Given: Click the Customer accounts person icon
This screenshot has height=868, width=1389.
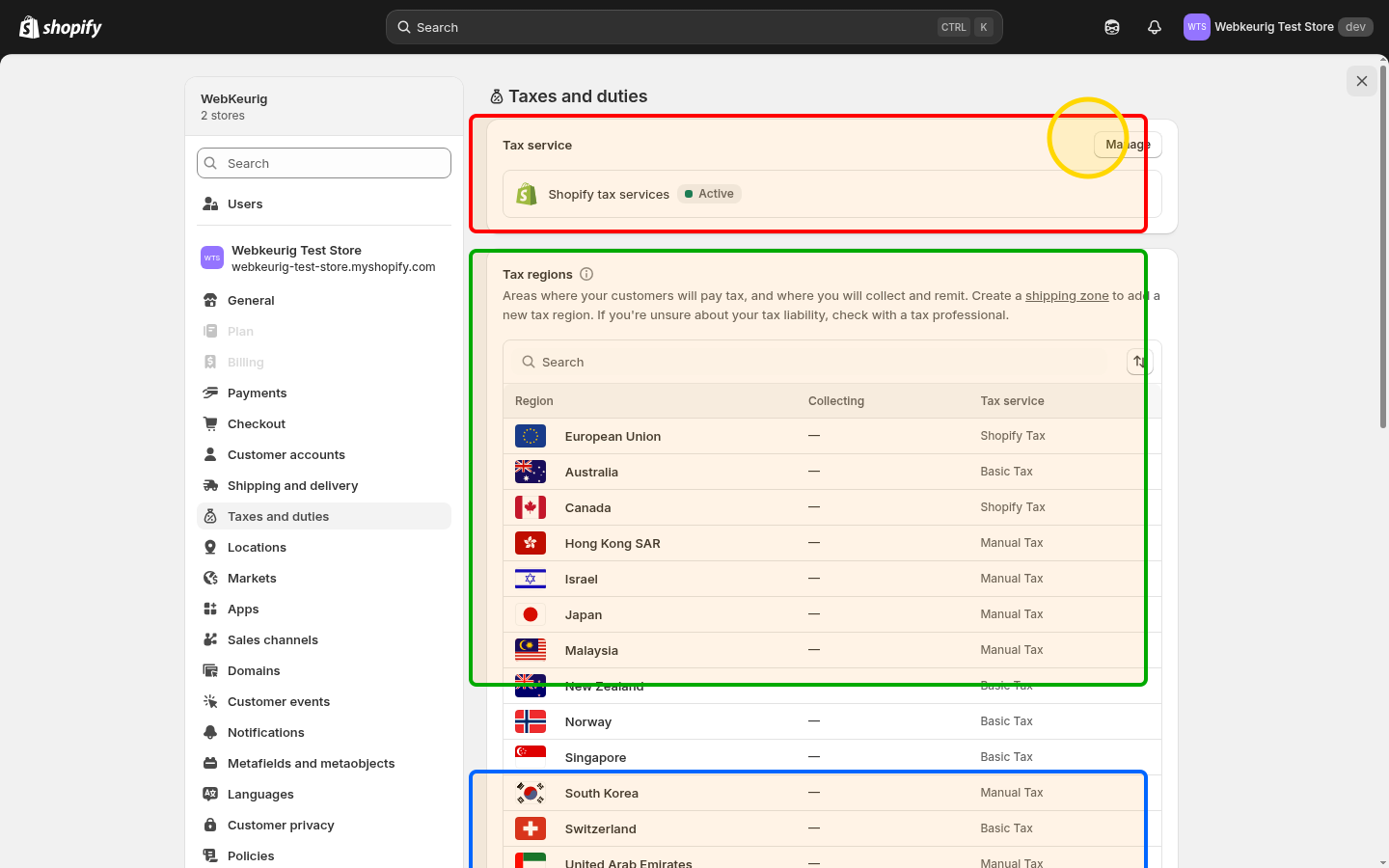Looking at the screenshot, I should pos(210,454).
